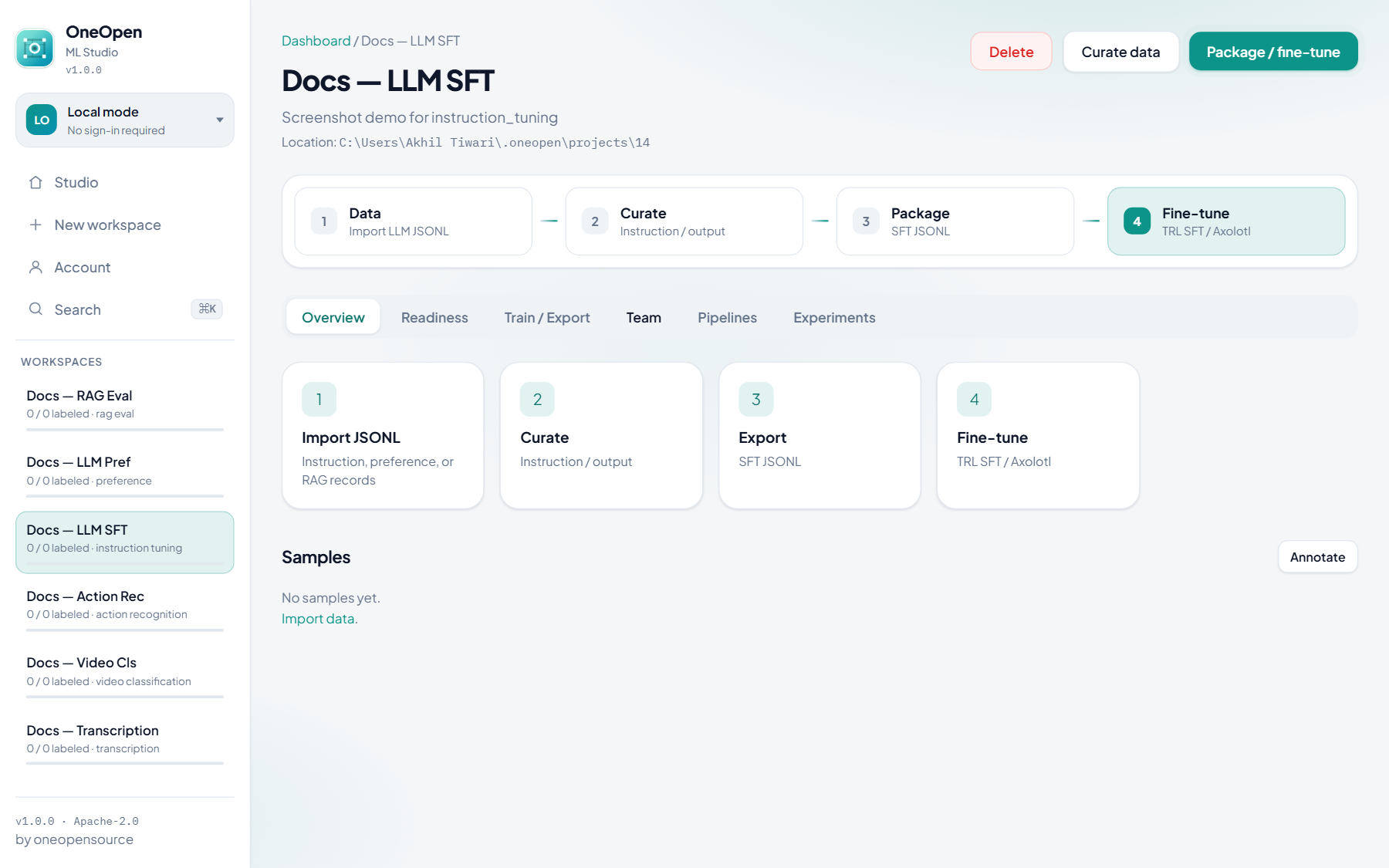Switch to the Readiness tab
The width and height of the screenshot is (1389, 868).
pos(434,317)
